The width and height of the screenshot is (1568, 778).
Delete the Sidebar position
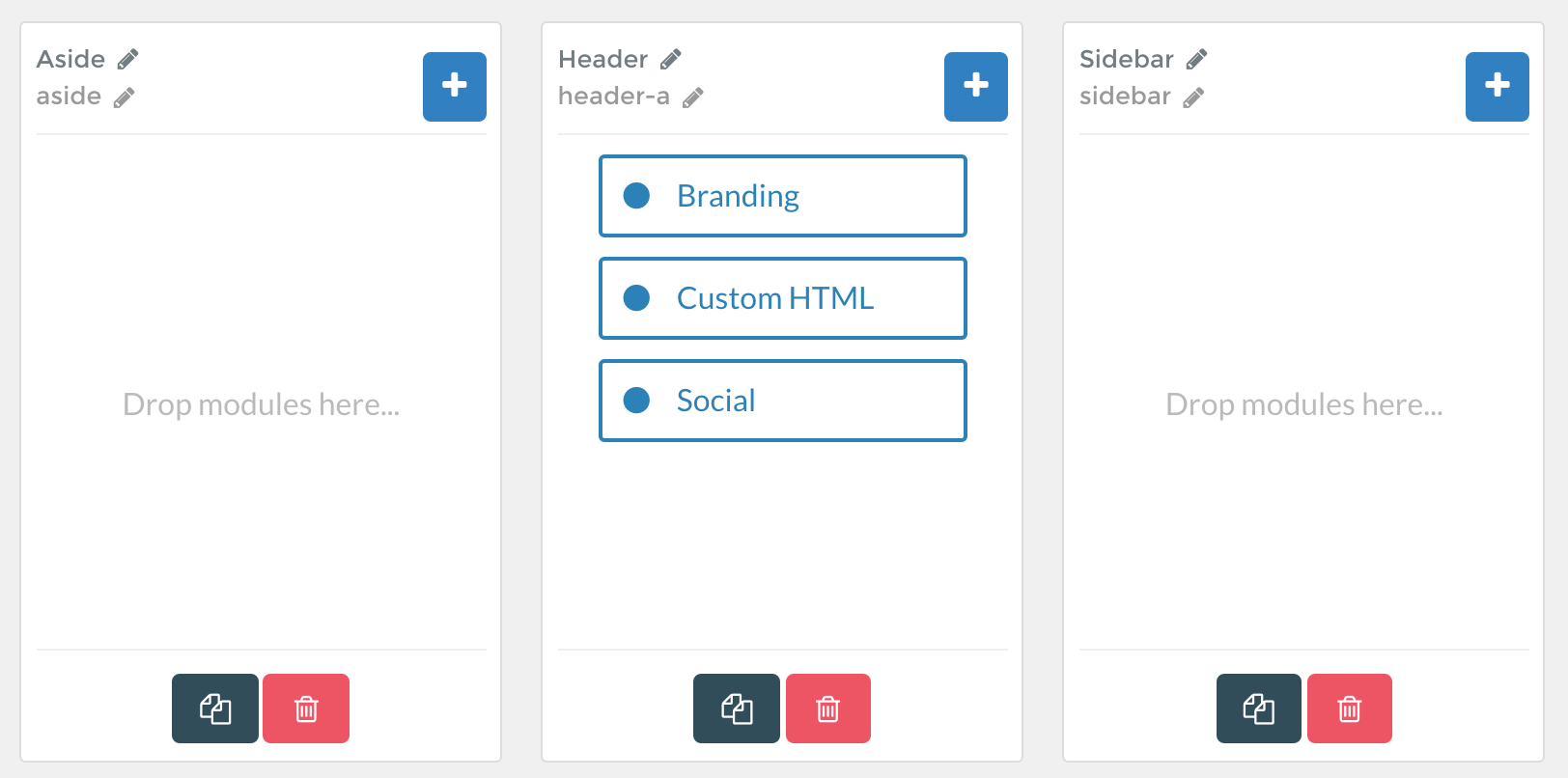[x=1350, y=709]
